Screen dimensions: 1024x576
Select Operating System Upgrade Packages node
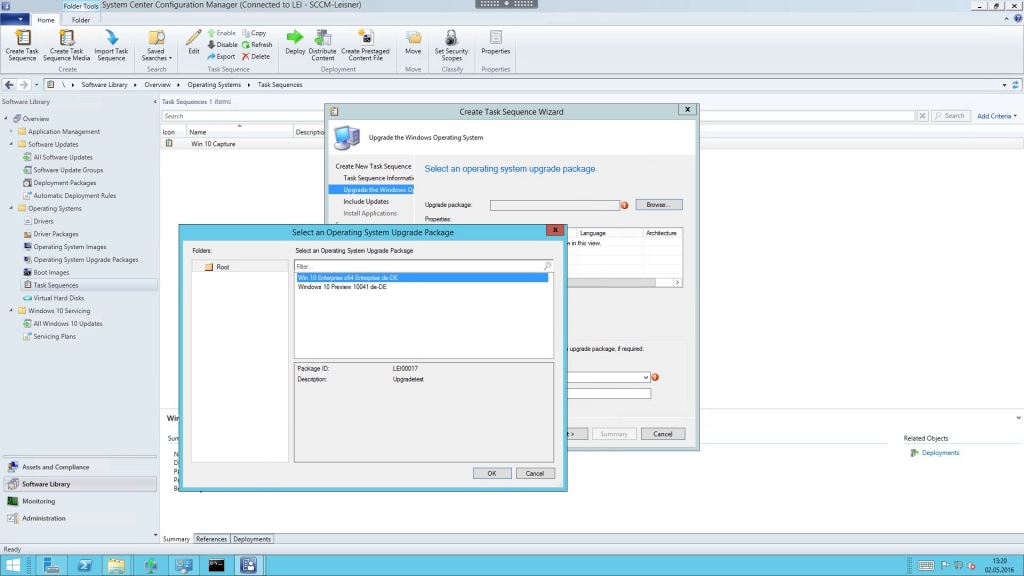point(86,259)
